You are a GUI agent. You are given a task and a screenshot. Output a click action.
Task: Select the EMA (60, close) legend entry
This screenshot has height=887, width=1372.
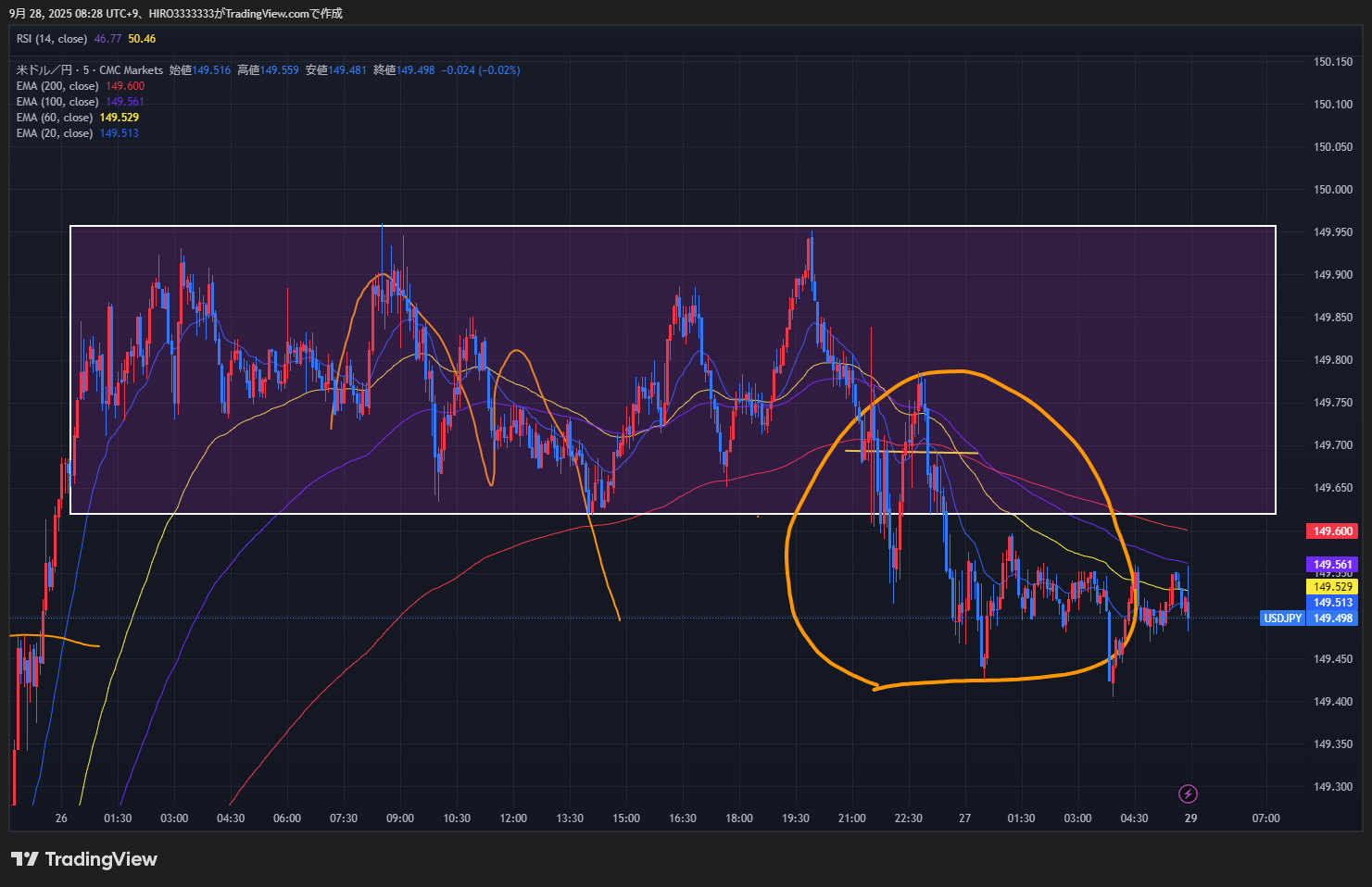coord(55,118)
